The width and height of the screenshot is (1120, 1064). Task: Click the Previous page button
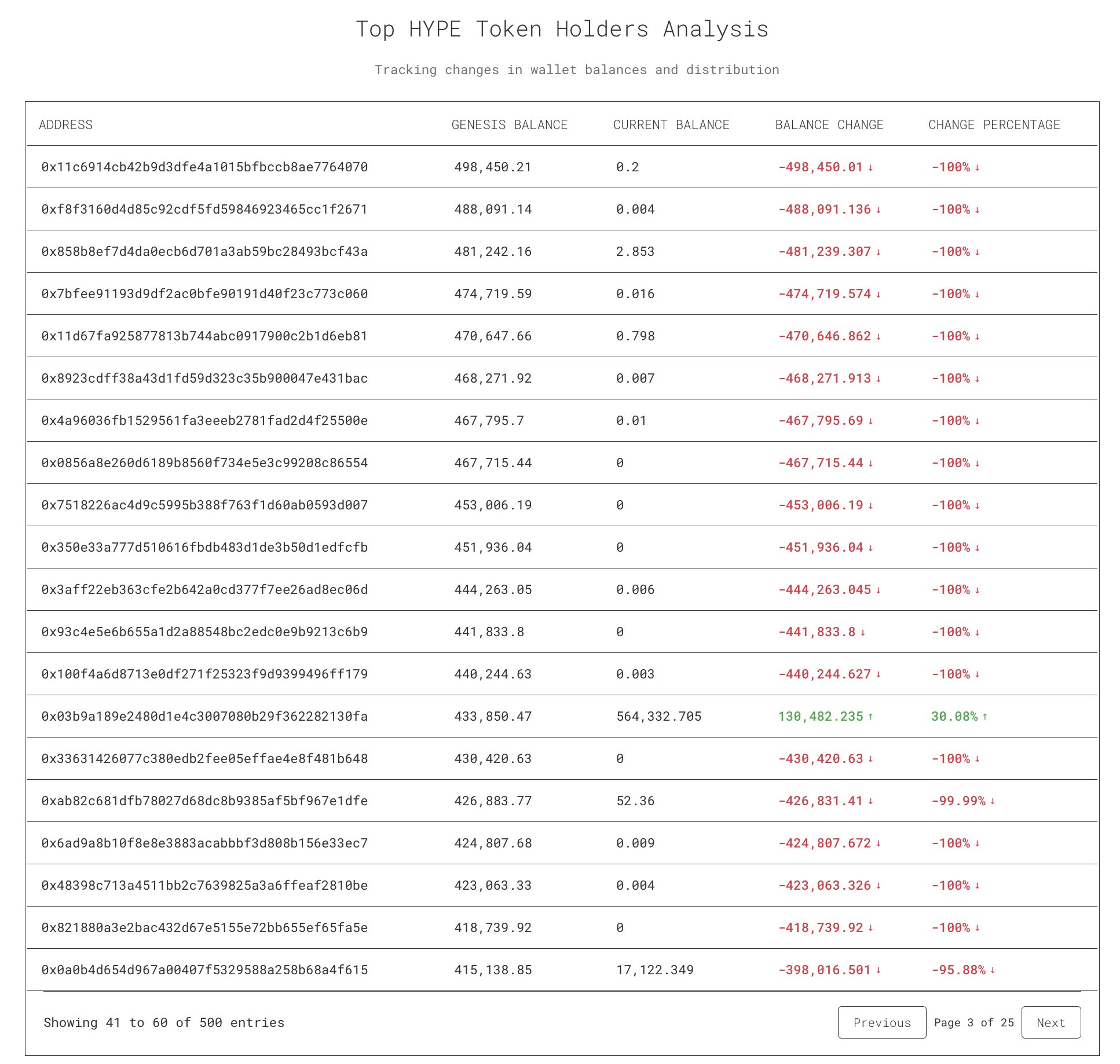(881, 1022)
